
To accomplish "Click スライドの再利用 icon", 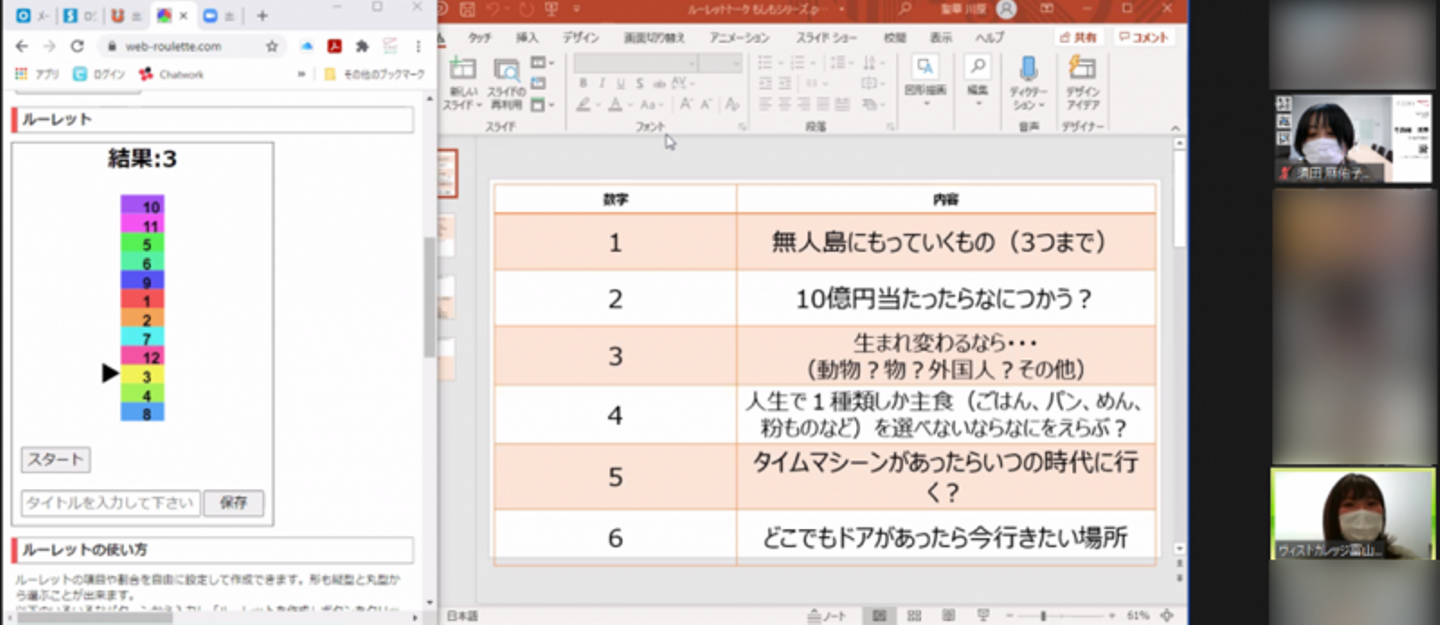I will 506,84.
